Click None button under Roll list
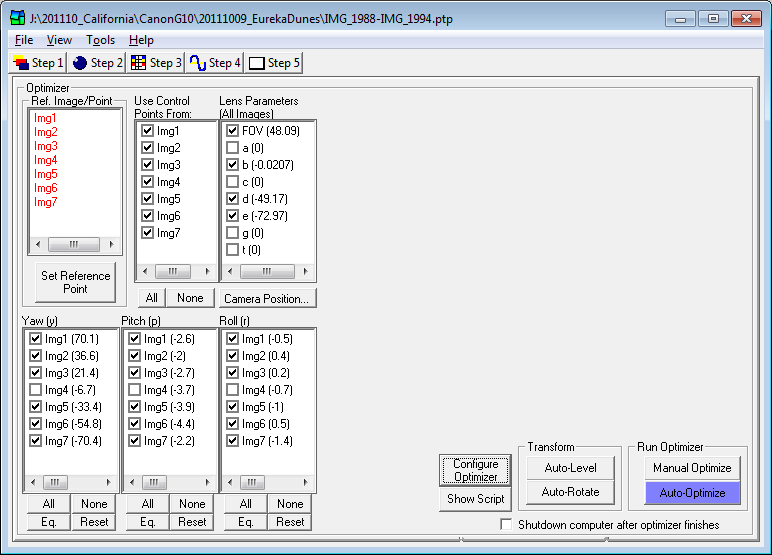The image size is (772, 555). click(290, 504)
